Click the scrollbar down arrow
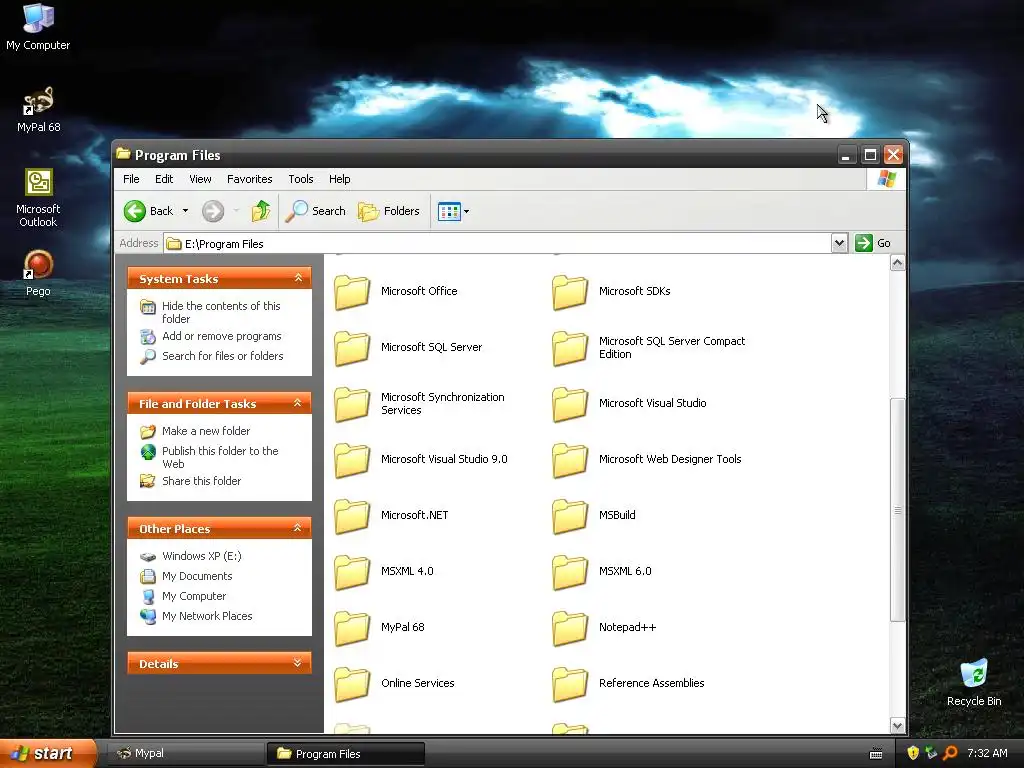This screenshot has height=768, width=1024. pos(897,726)
